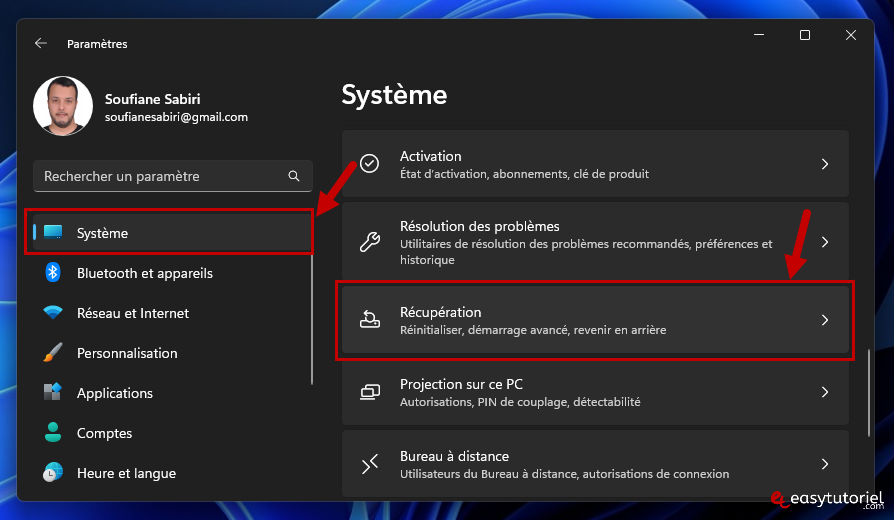Click the Applications tiles icon

(53, 392)
